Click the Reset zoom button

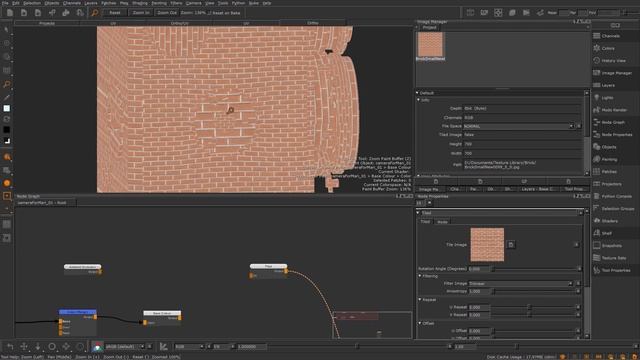point(115,13)
